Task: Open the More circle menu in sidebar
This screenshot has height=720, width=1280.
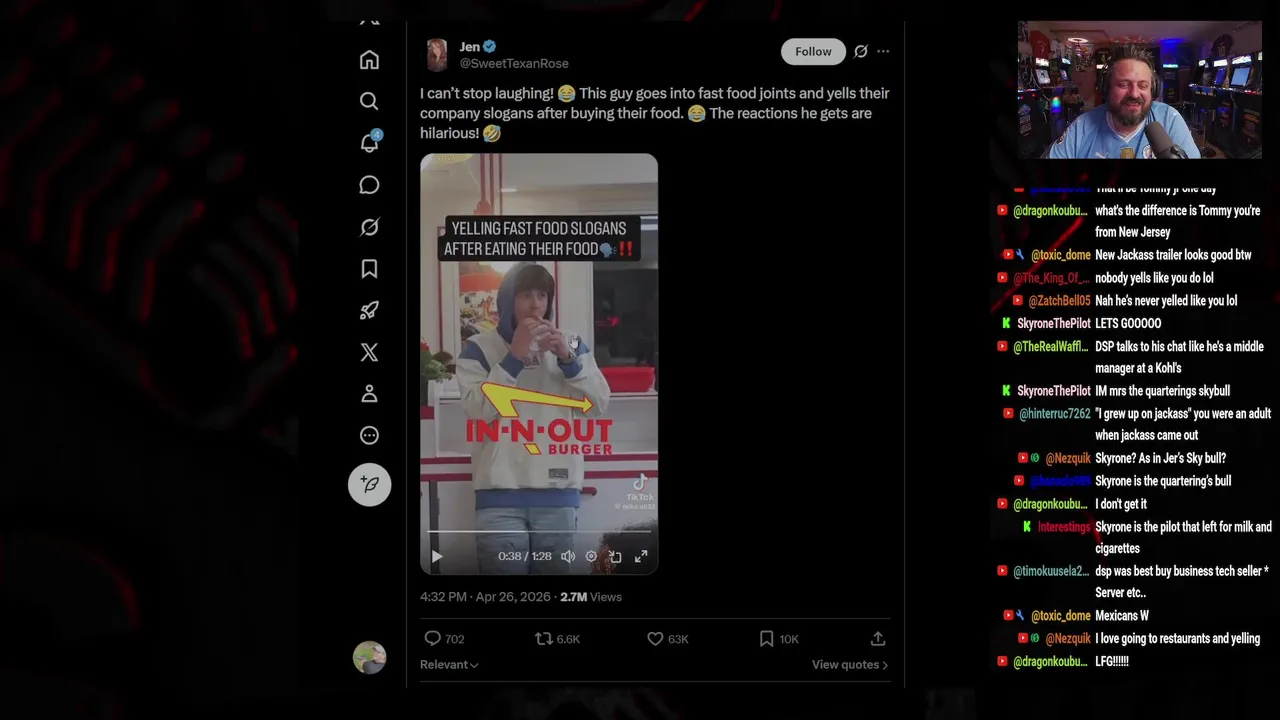Action: (369, 435)
